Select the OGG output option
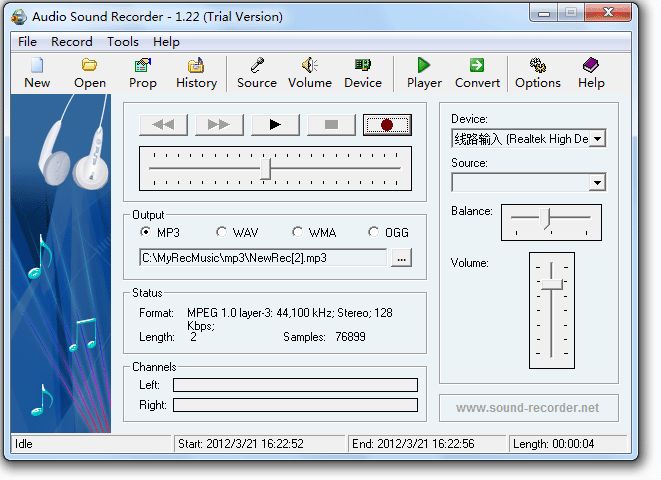Screen dimensions: 661x480 pos(374,232)
